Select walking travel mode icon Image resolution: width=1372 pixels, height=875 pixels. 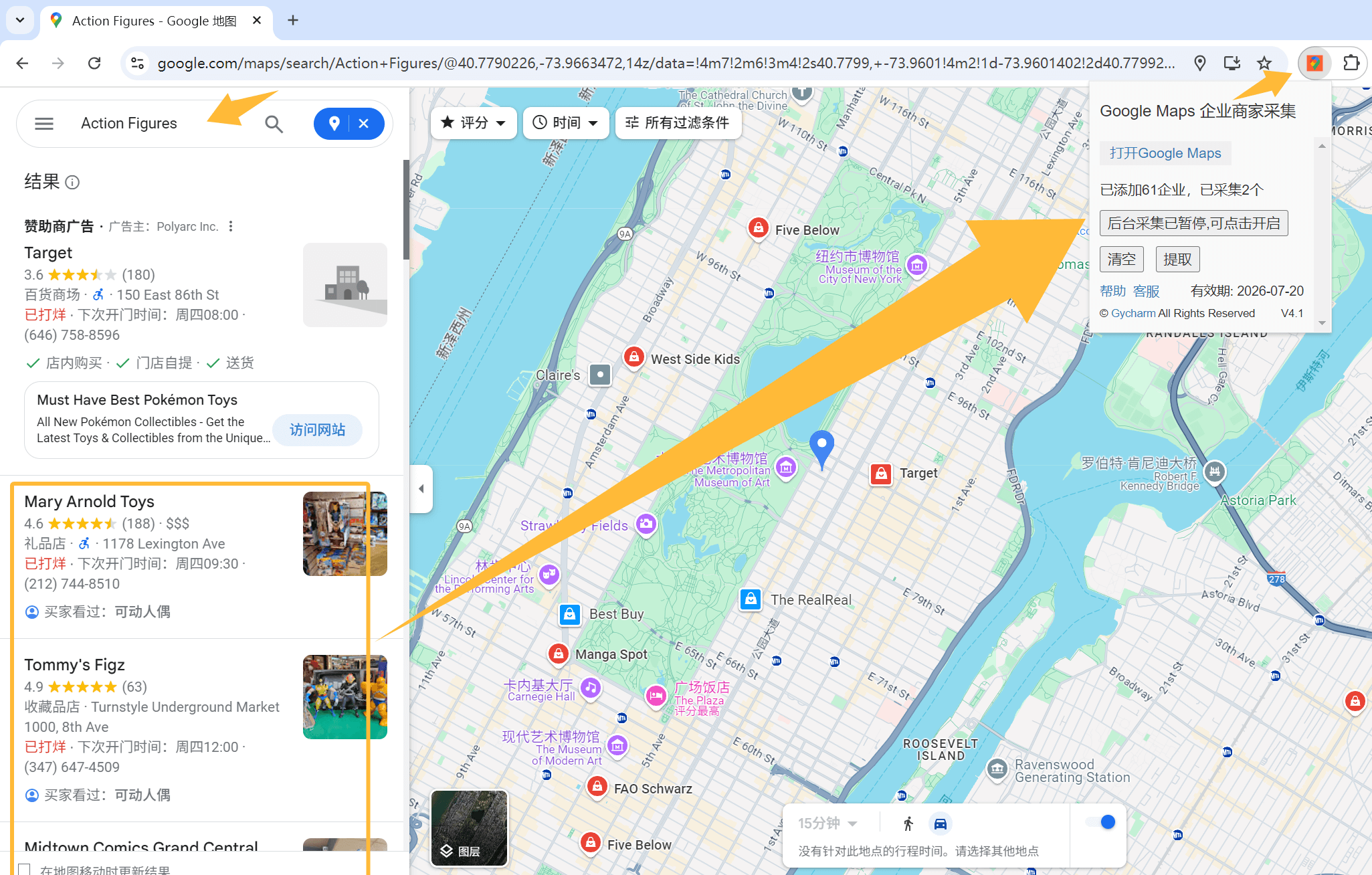908,823
